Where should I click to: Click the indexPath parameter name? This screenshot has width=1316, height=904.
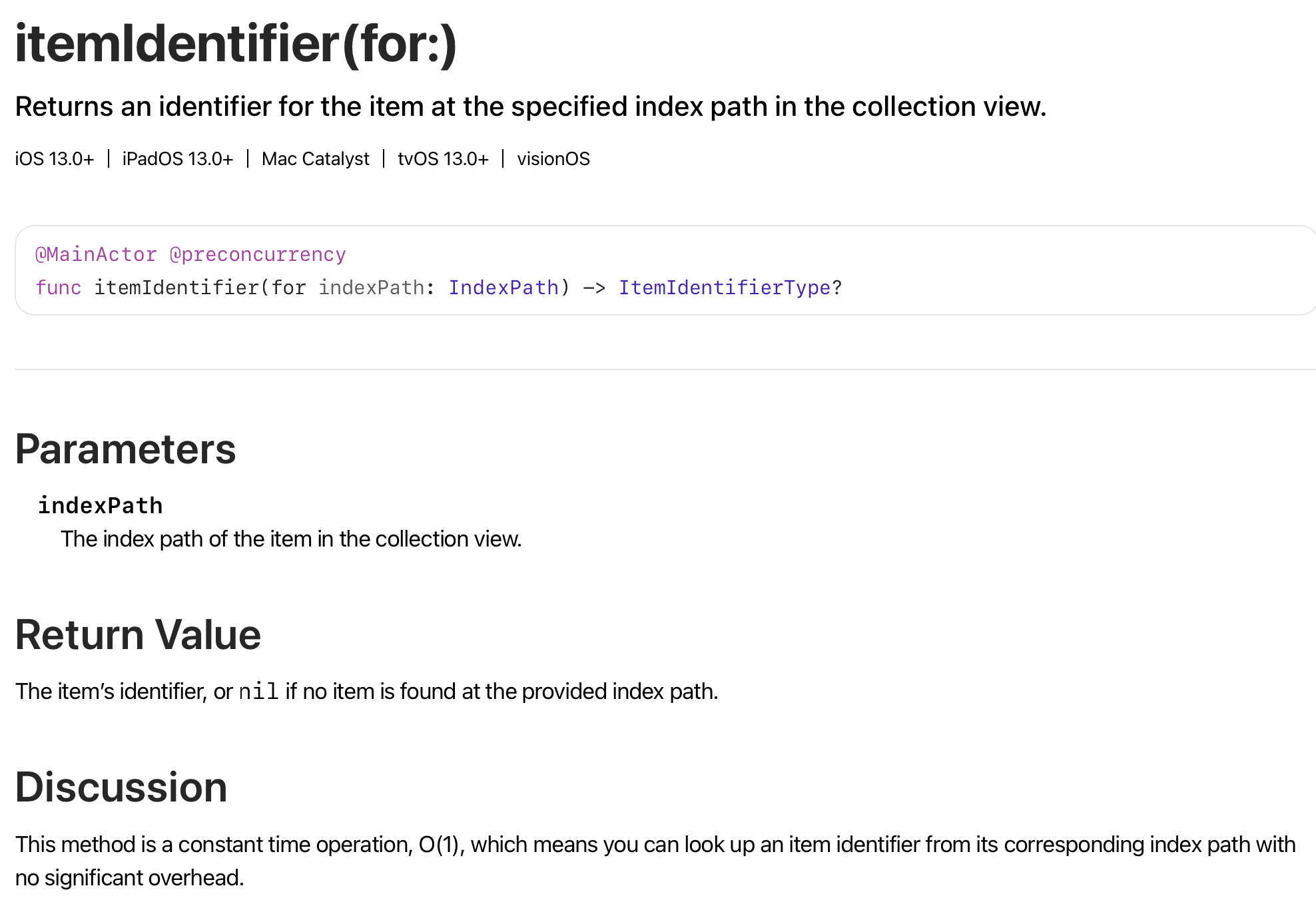click(x=100, y=506)
